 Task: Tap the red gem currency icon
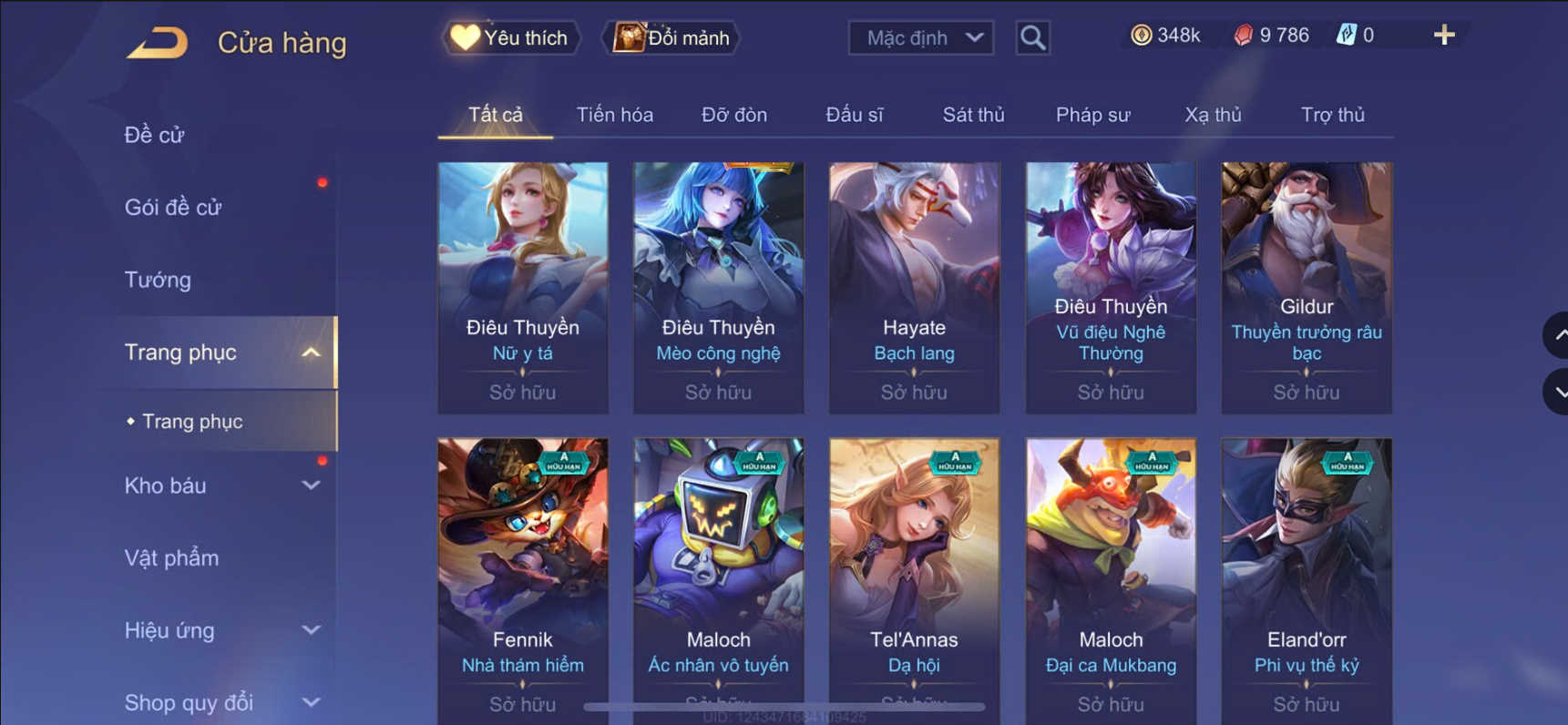1243,35
